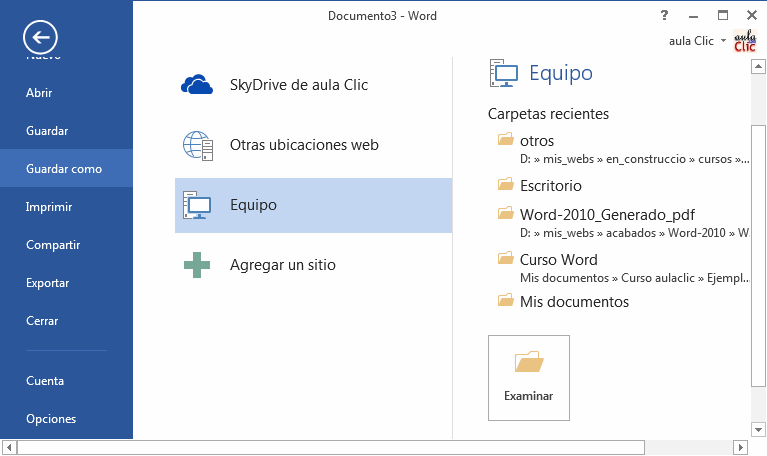Open recent folder Mis documentos

point(574,302)
